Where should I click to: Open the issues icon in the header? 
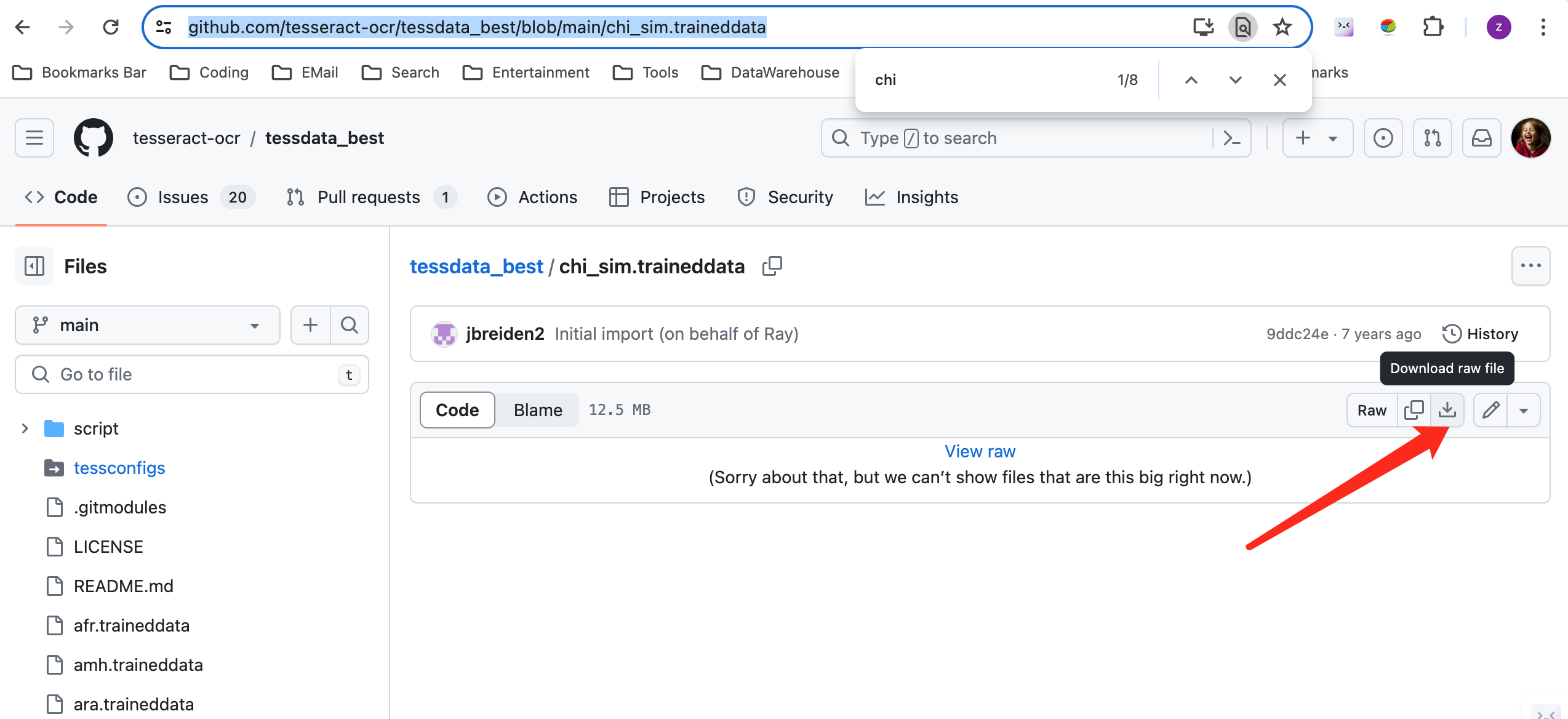1383,138
